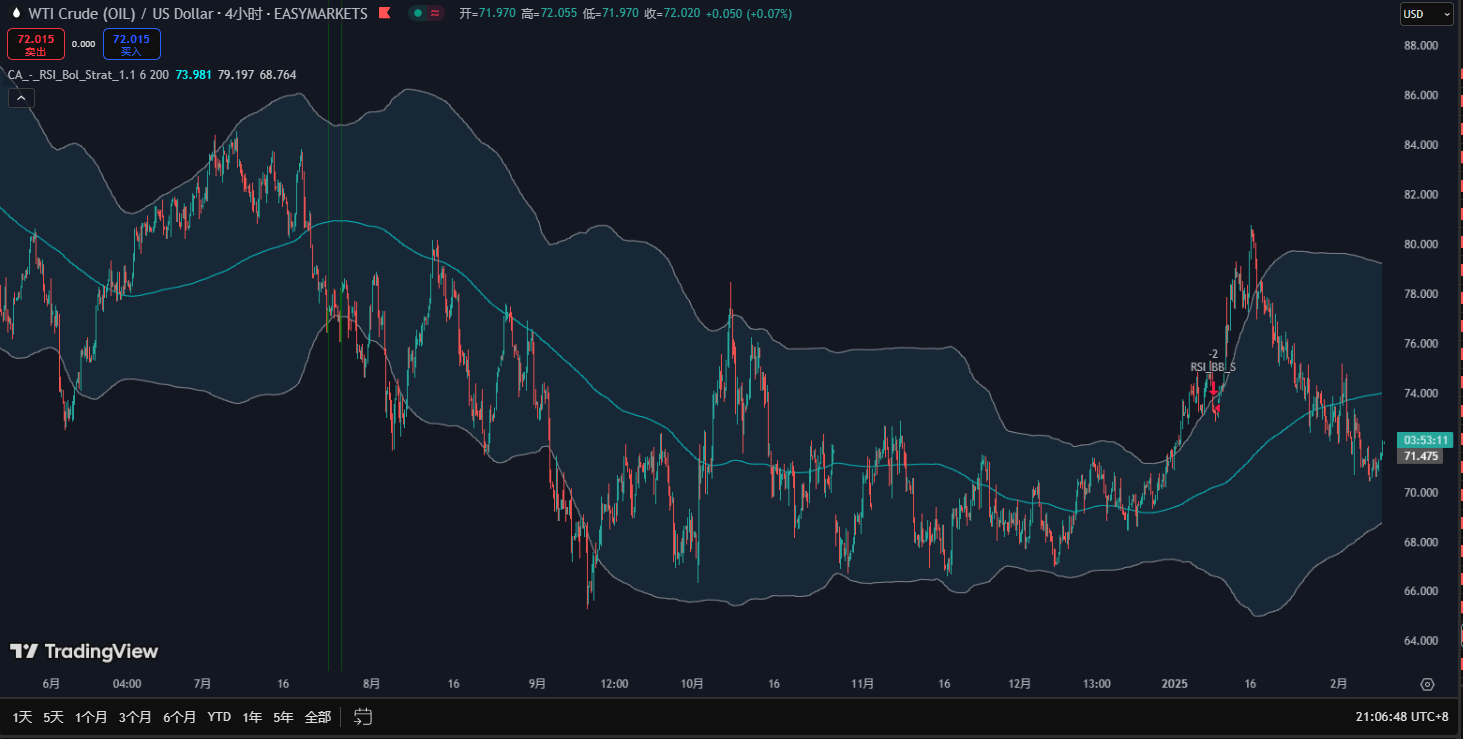
Task: Select the 5年 time range
Action: tap(284, 717)
